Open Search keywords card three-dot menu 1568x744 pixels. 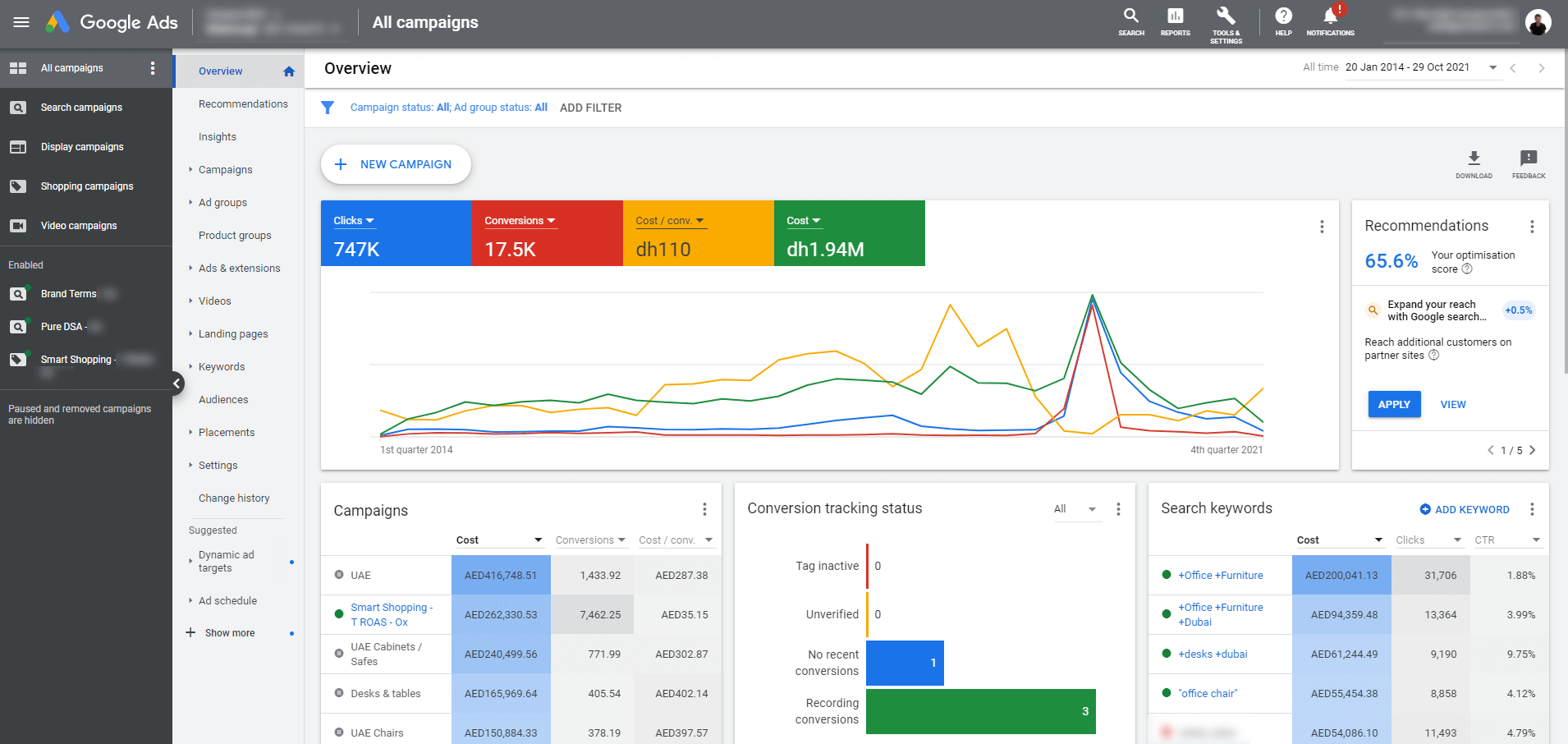click(x=1532, y=509)
